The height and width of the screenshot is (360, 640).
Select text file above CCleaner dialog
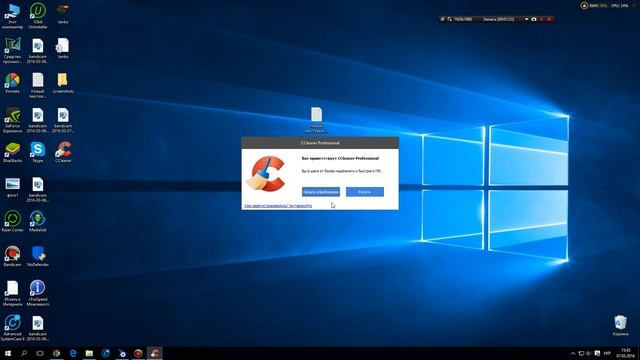click(316, 120)
